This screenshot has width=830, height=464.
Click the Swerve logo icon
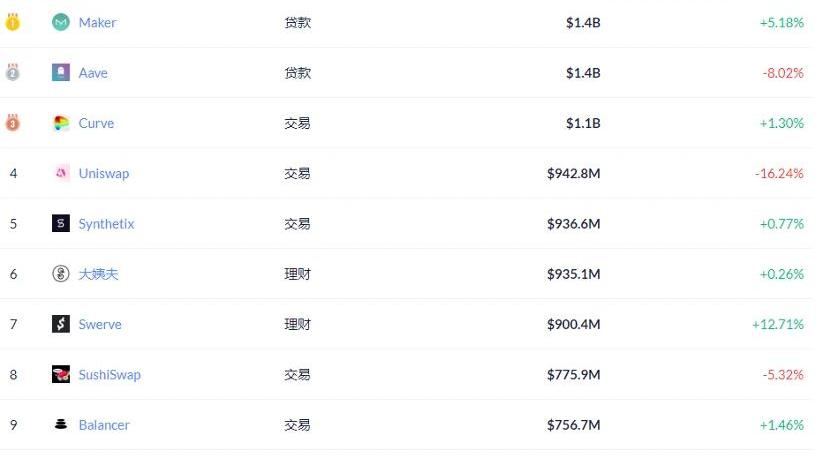point(61,324)
